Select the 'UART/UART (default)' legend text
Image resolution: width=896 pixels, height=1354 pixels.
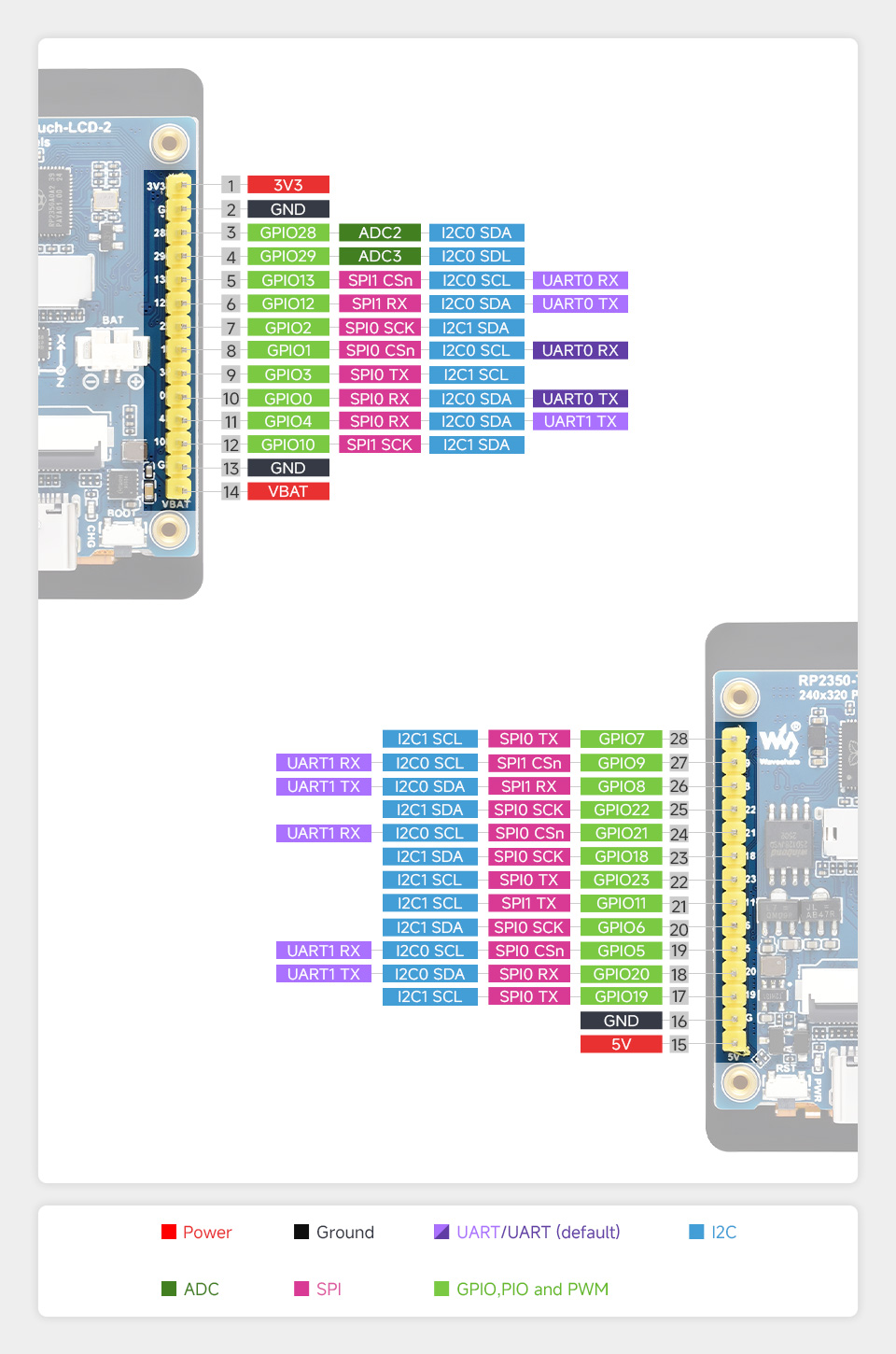click(539, 1232)
